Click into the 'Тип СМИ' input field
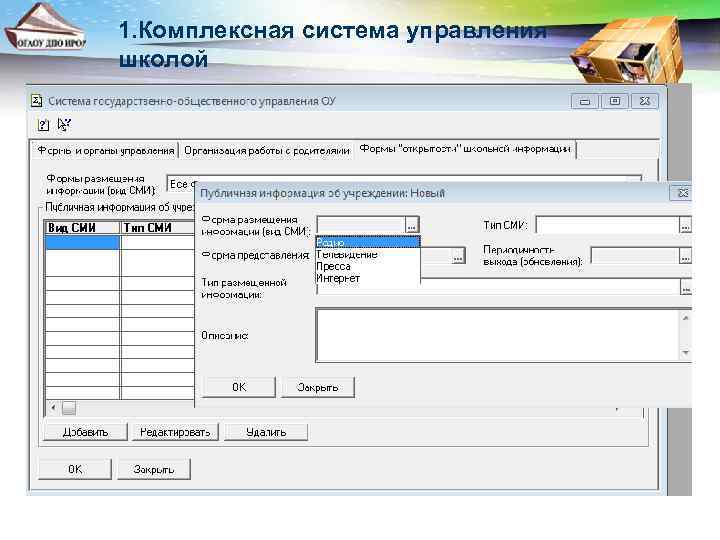The height and width of the screenshot is (540, 720). (608, 225)
